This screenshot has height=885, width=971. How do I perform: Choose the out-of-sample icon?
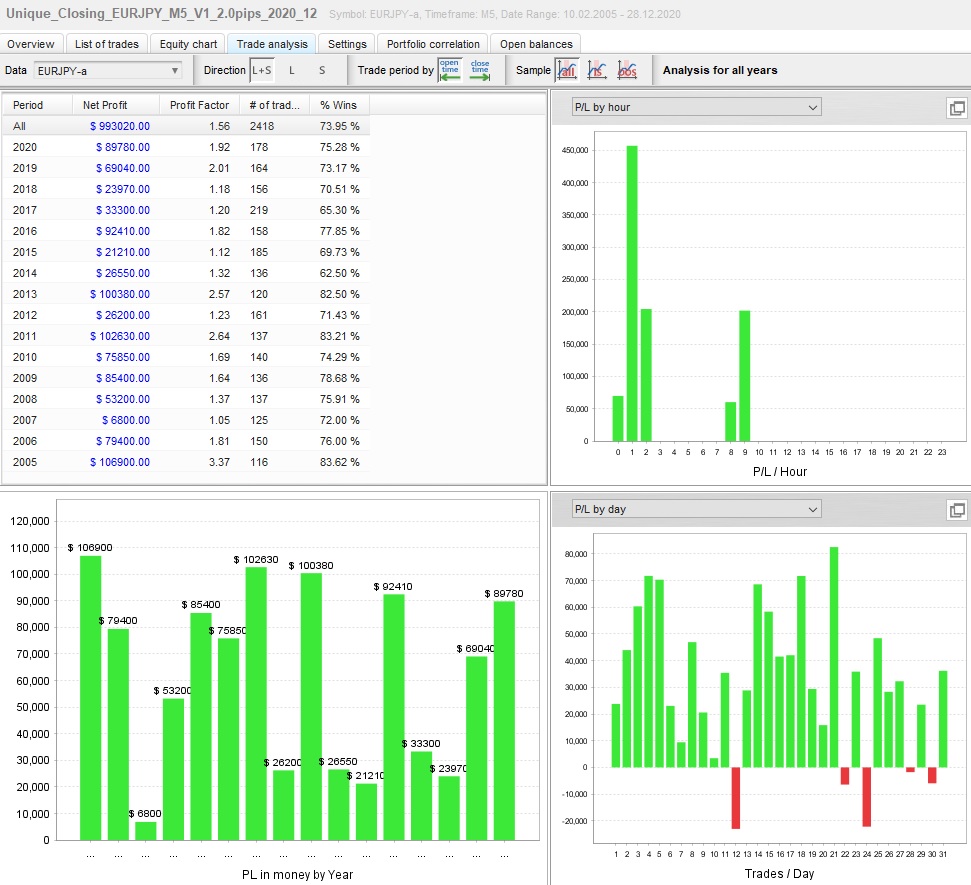[627, 70]
